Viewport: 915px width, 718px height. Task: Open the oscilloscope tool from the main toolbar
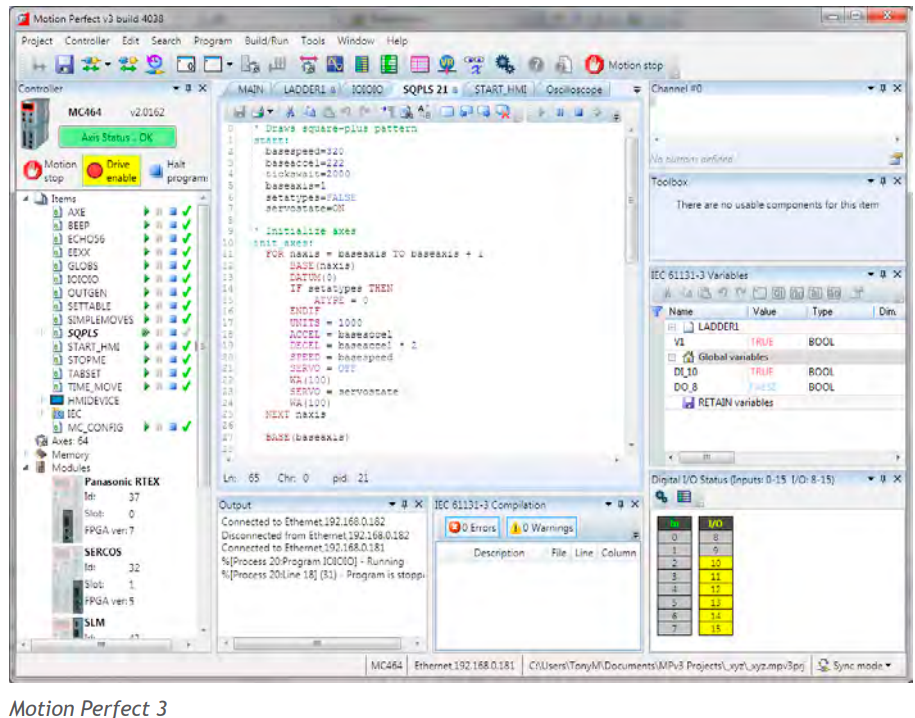point(334,64)
